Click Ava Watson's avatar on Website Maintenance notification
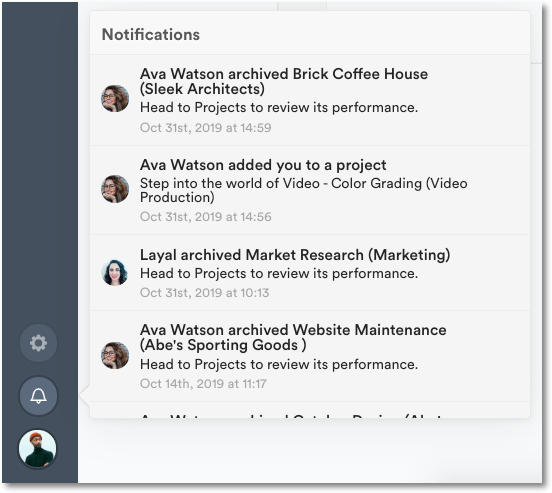 point(115,355)
